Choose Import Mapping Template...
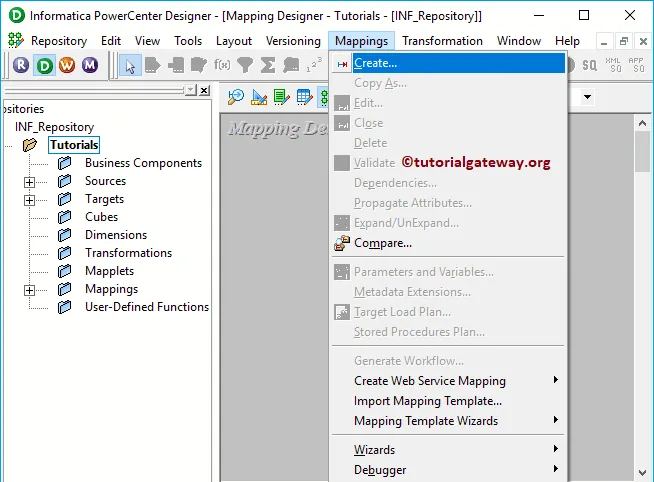The image size is (654, 482). click(x=448, y=401)
